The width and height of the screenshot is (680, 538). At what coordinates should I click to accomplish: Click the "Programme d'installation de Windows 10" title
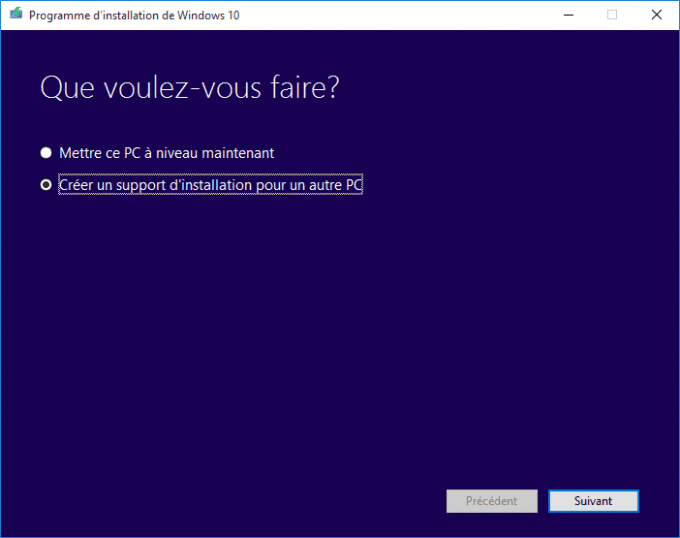pos(134,15)
